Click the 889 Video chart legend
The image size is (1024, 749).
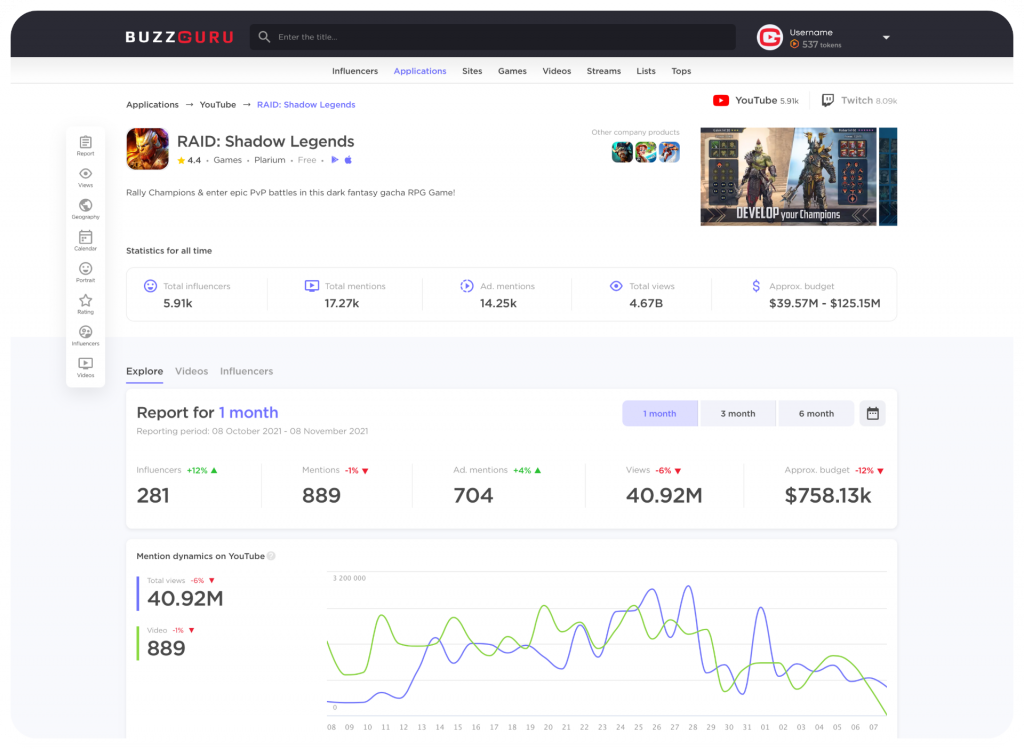pyautogui.click(x=166, y=643)
